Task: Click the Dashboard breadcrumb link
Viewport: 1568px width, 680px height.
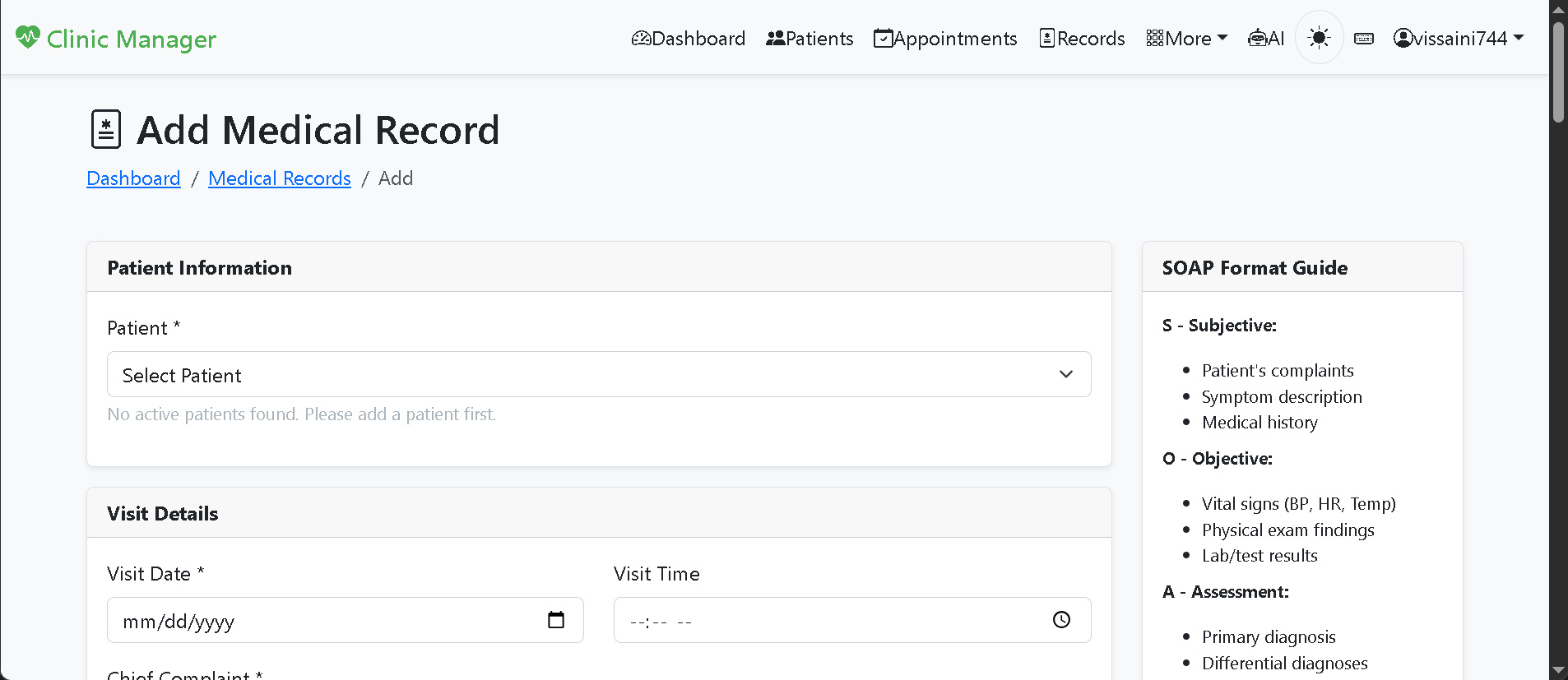Action: [133, 178]
